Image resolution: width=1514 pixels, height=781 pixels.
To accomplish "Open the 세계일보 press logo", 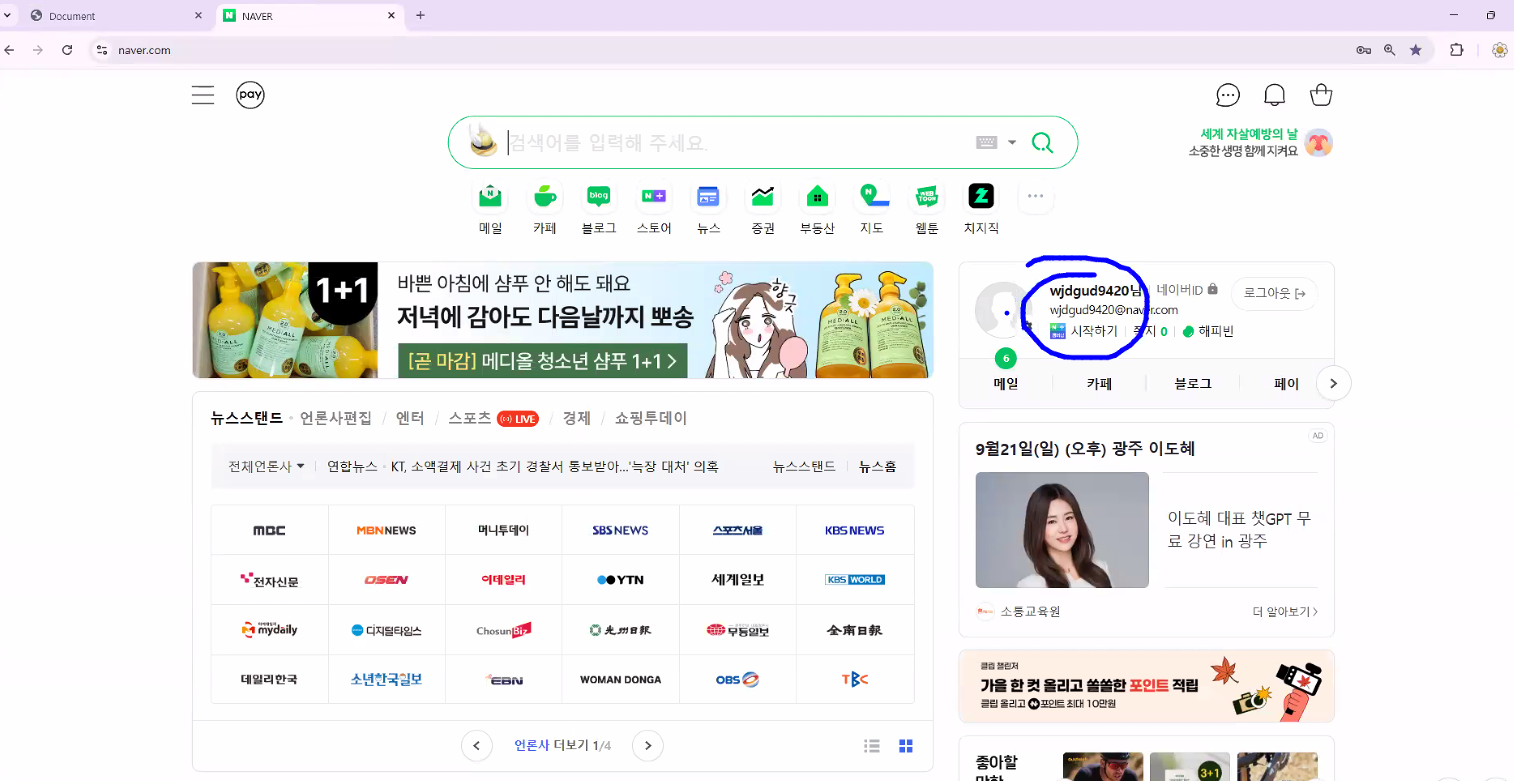I will [x=737, y=580].
